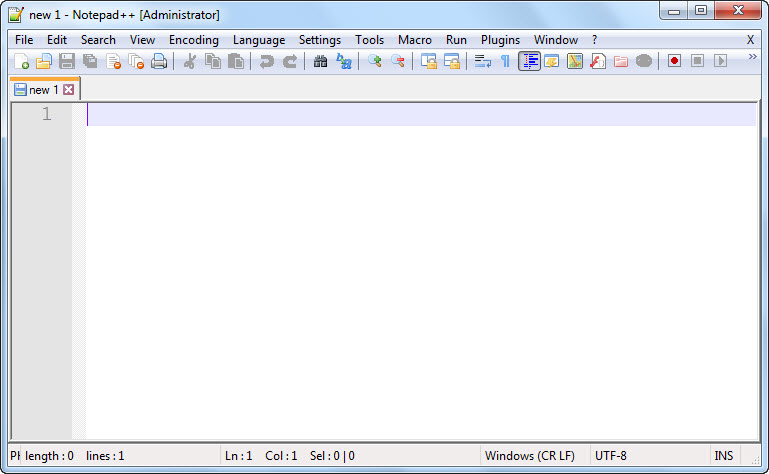Open the Encoding menu
Viewport: 769px width, 474px height.
[193, 40]
